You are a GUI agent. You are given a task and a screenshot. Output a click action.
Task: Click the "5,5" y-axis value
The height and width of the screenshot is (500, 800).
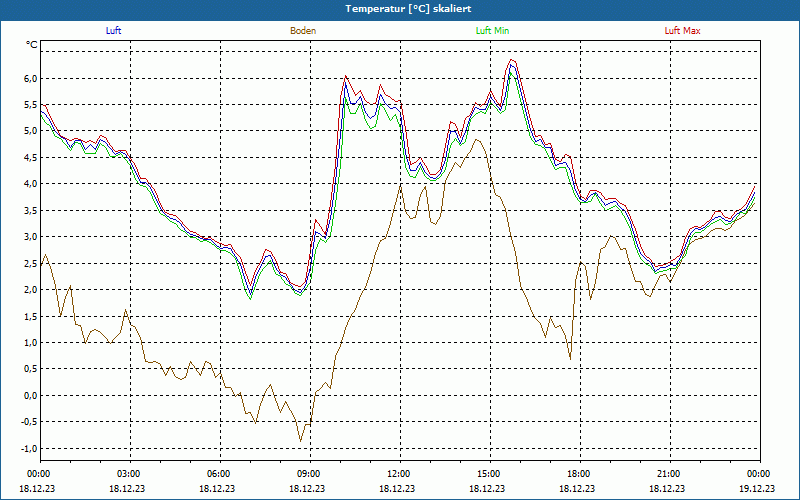(31, 105)
